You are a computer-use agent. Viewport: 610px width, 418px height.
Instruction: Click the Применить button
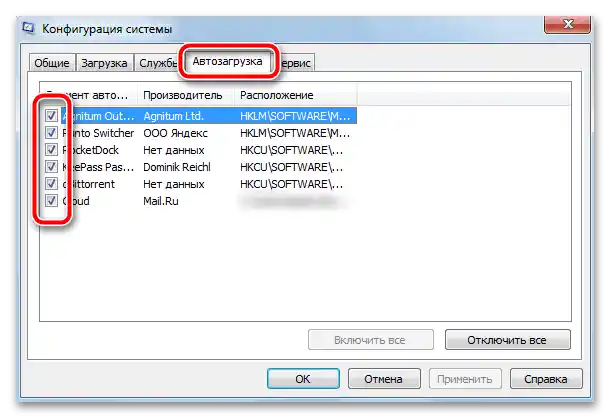tap(465, 379)
